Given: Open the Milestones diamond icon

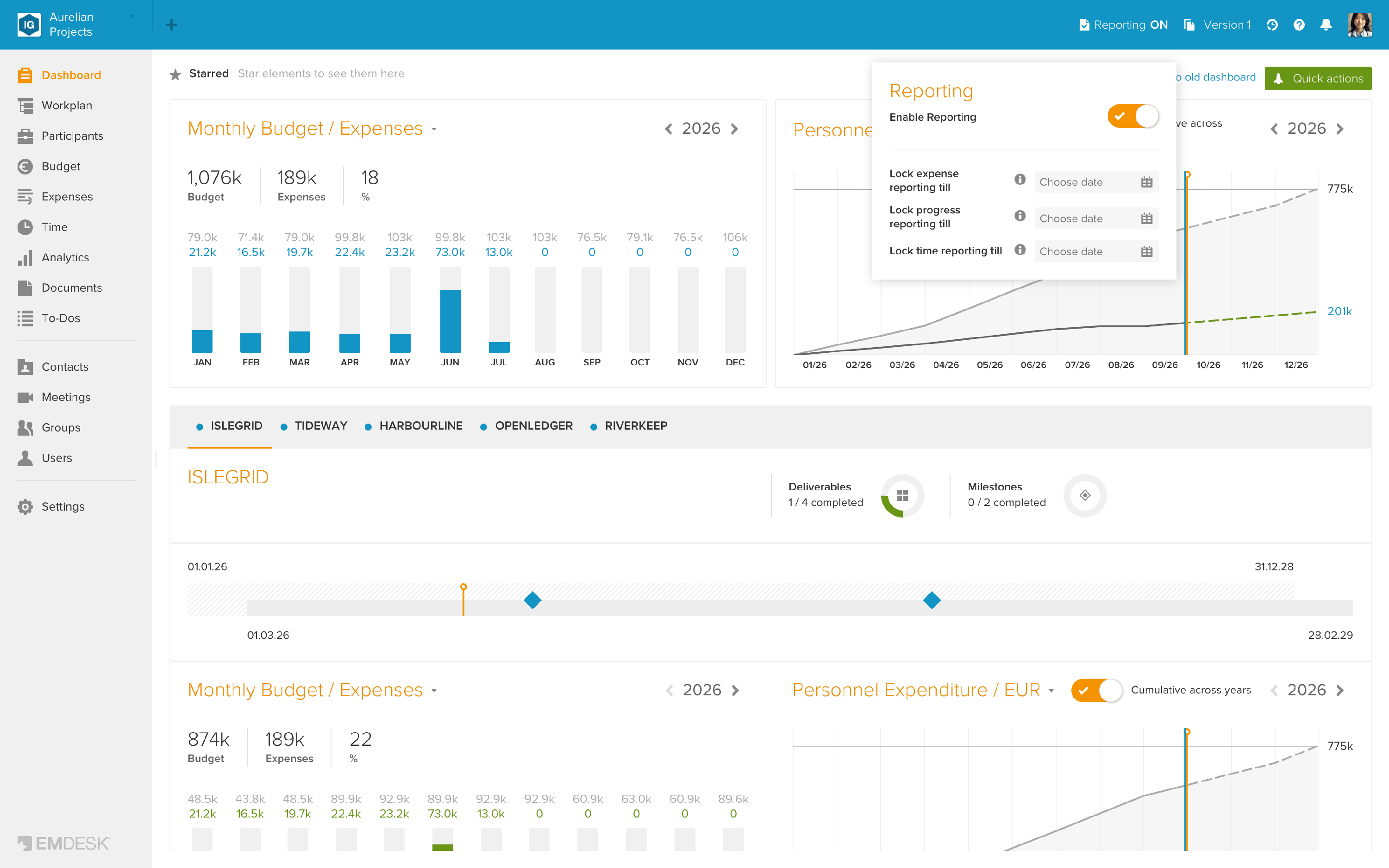Looking at the screenshot, I should click(x=1085, y=495).
